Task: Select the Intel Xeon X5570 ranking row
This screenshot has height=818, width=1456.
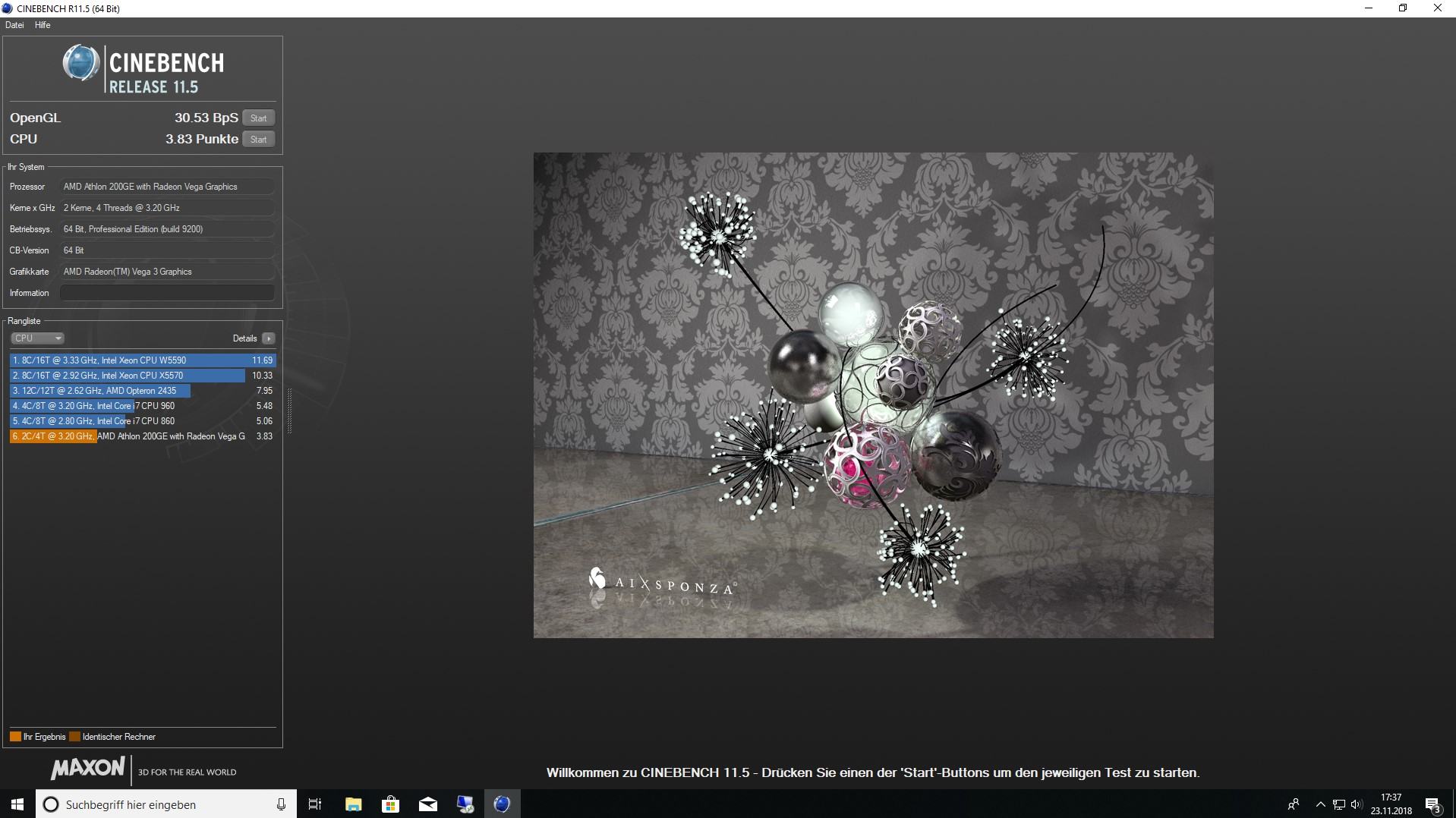Action: [x=143, y=376]
